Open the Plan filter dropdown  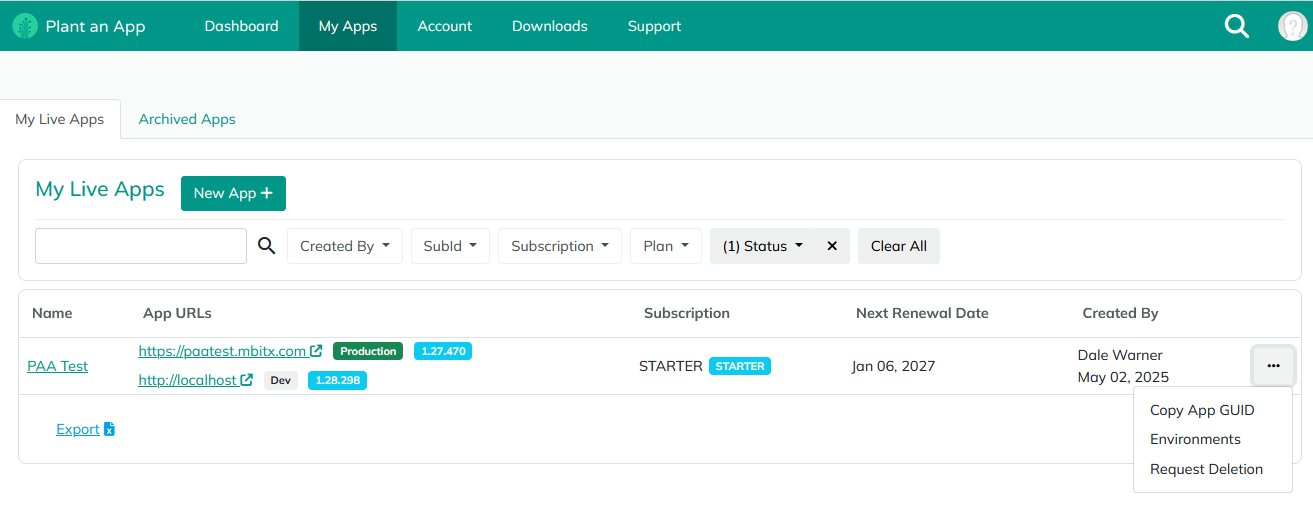coord(665,246)
